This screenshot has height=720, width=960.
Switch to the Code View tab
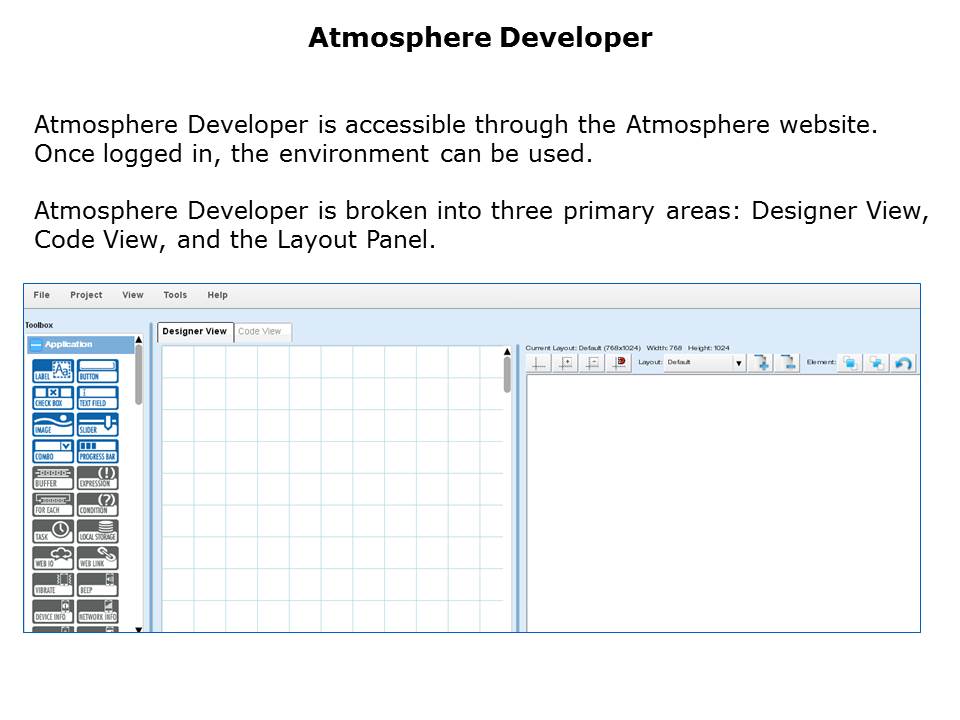262,332
